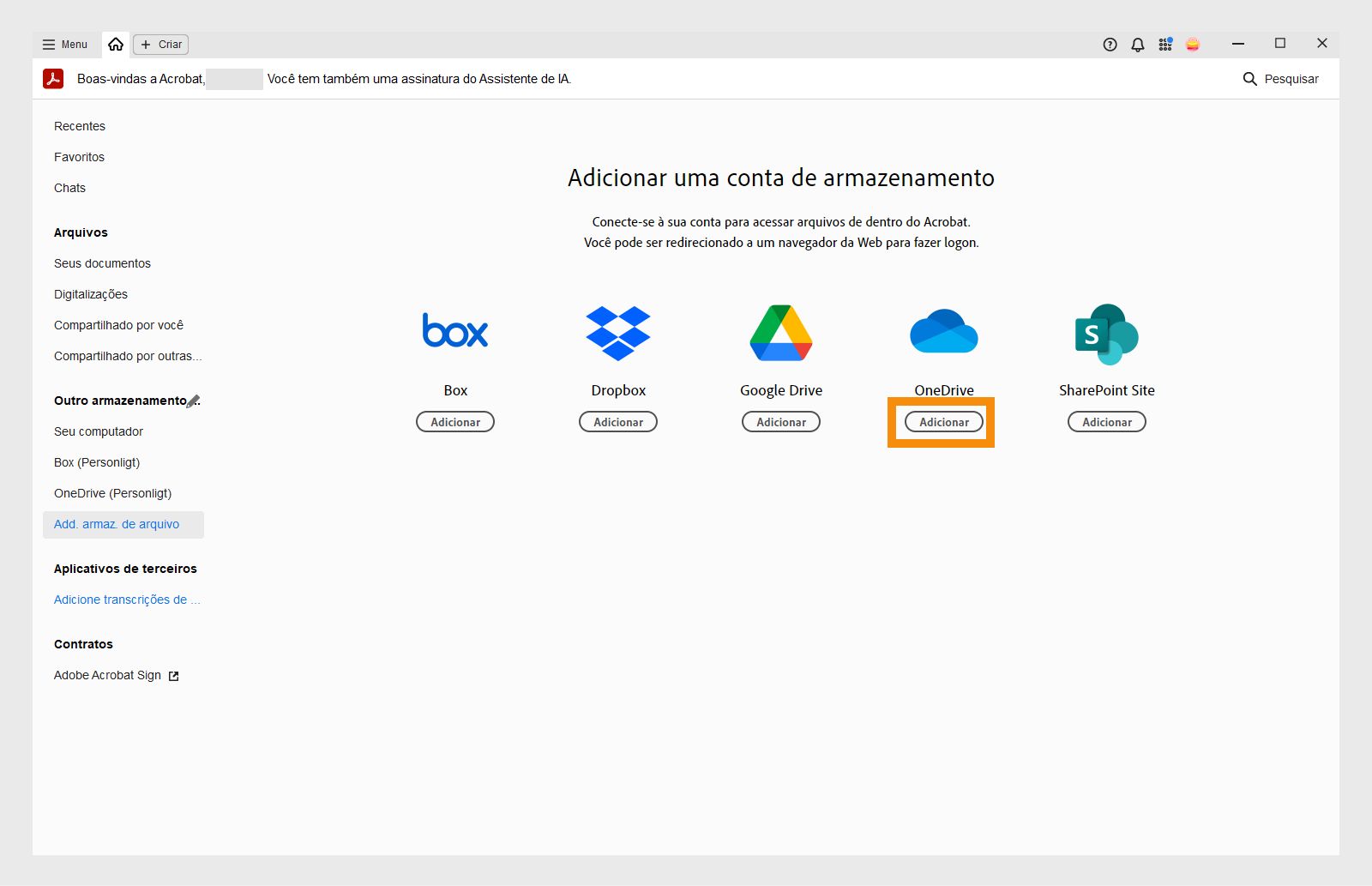The height and width of the screenshot is (886, 1372).
Task: Add the OneDrive storage account
Action: pyautogui.click(x=943, y=421)
